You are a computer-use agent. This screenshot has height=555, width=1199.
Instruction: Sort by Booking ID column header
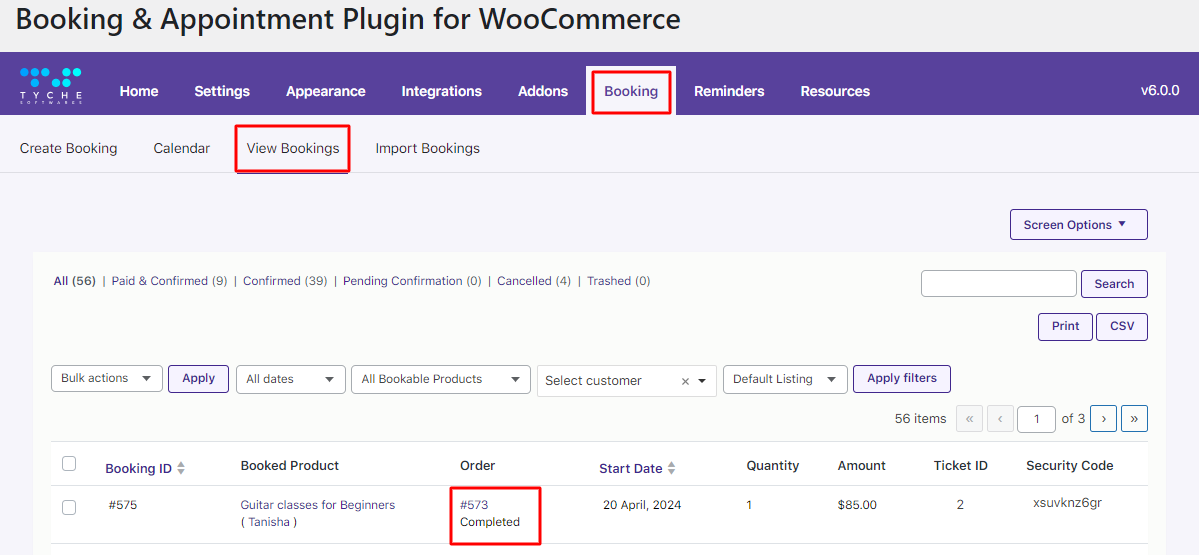click(138, 469)
